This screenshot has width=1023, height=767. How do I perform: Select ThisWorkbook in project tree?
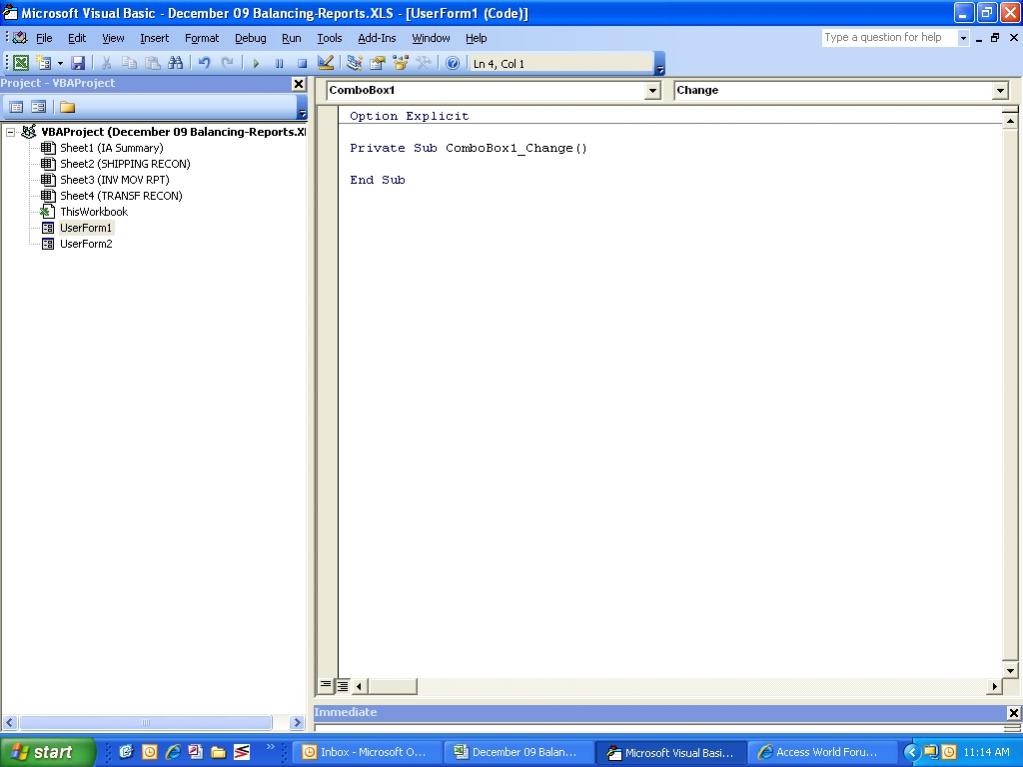click(93, 212)
